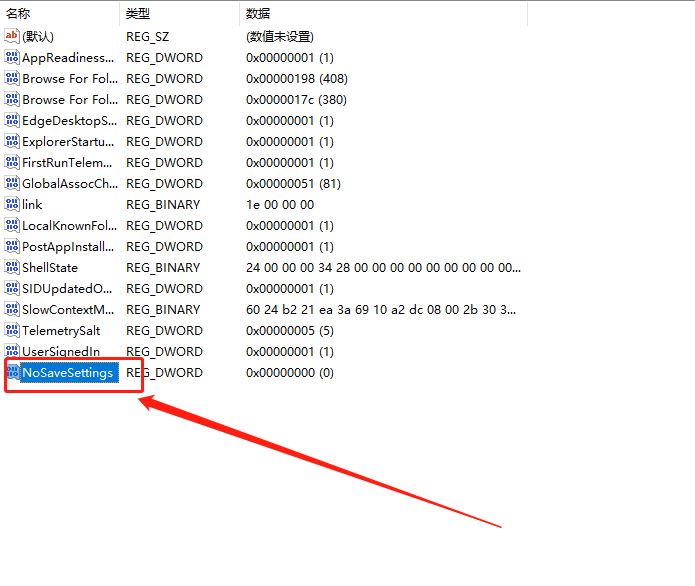Click the ShellState binary icon
The height and width of the screenshot is (586, 695).
point(12,267)
